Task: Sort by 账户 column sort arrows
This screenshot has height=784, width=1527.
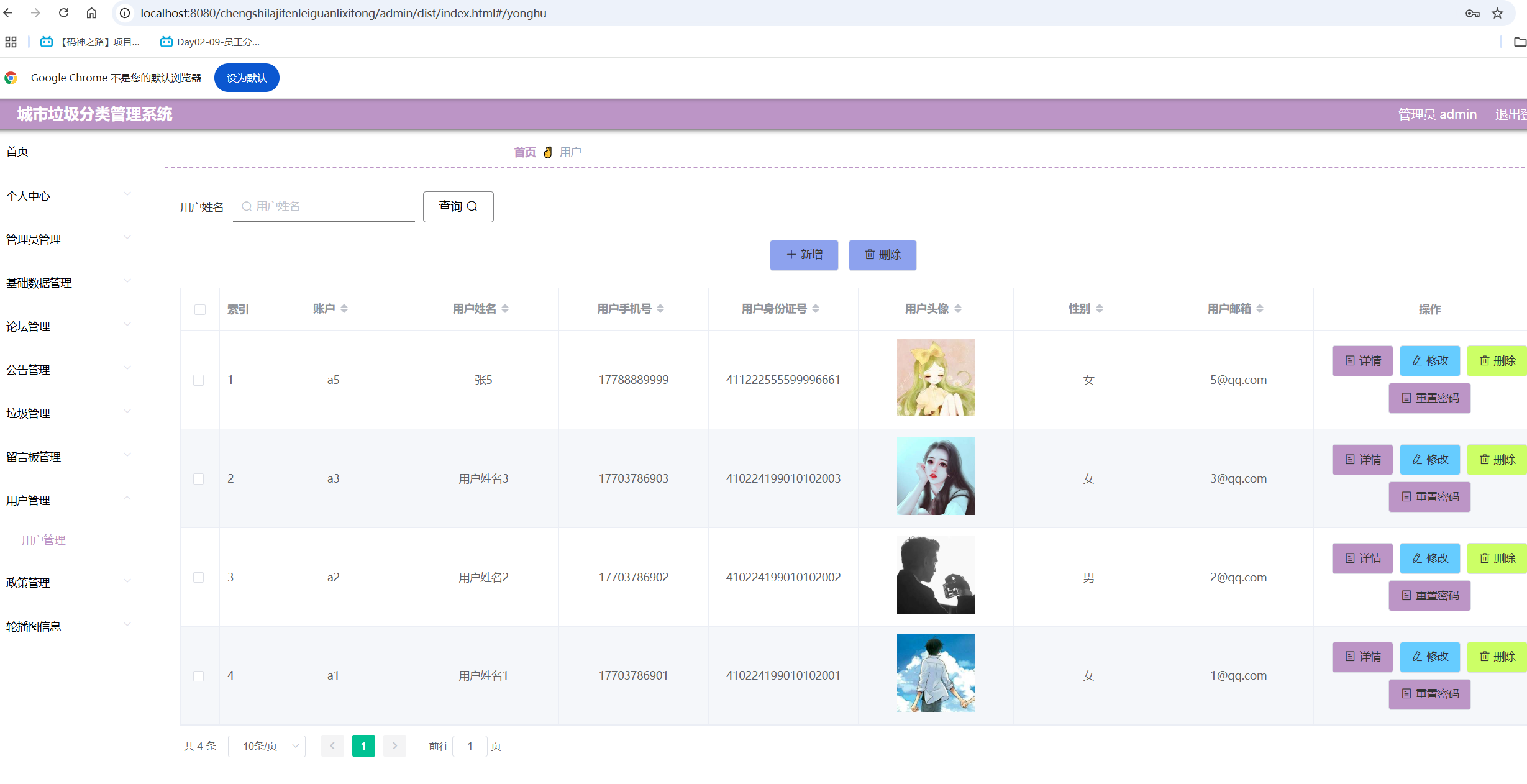Action: tap(344, 309)
